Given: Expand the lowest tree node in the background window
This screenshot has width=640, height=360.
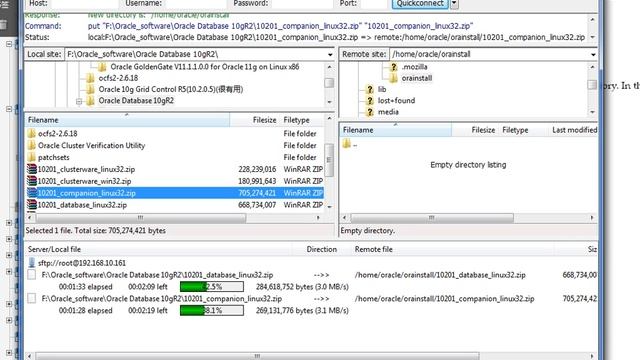Looking at the screenshot, I should tap(9, 352).
